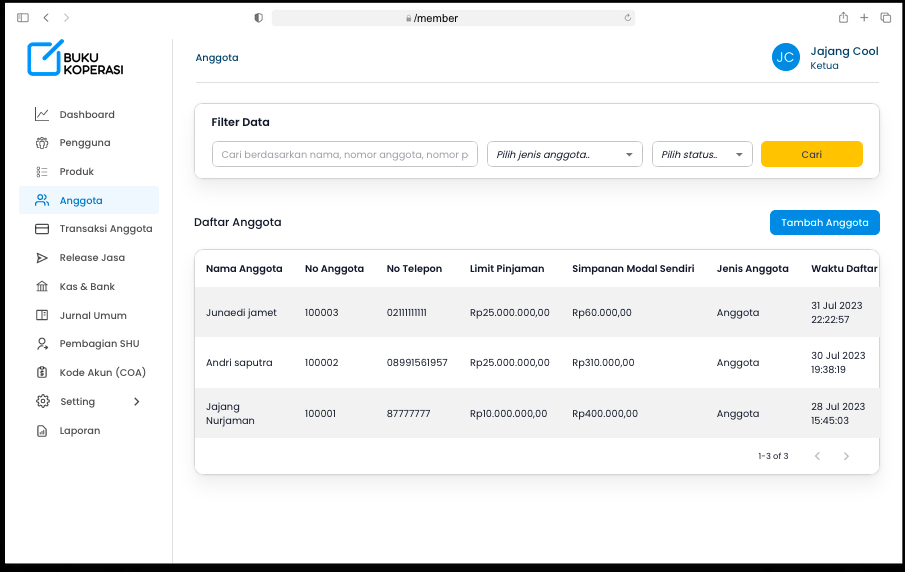Click the Kode Akun (COA) icon
Screen dimensions: 905x572
42,373
